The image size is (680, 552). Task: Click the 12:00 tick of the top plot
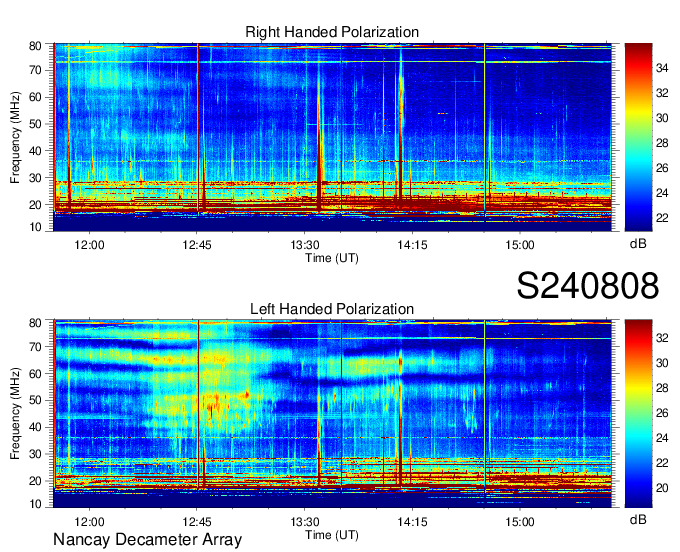89,245
